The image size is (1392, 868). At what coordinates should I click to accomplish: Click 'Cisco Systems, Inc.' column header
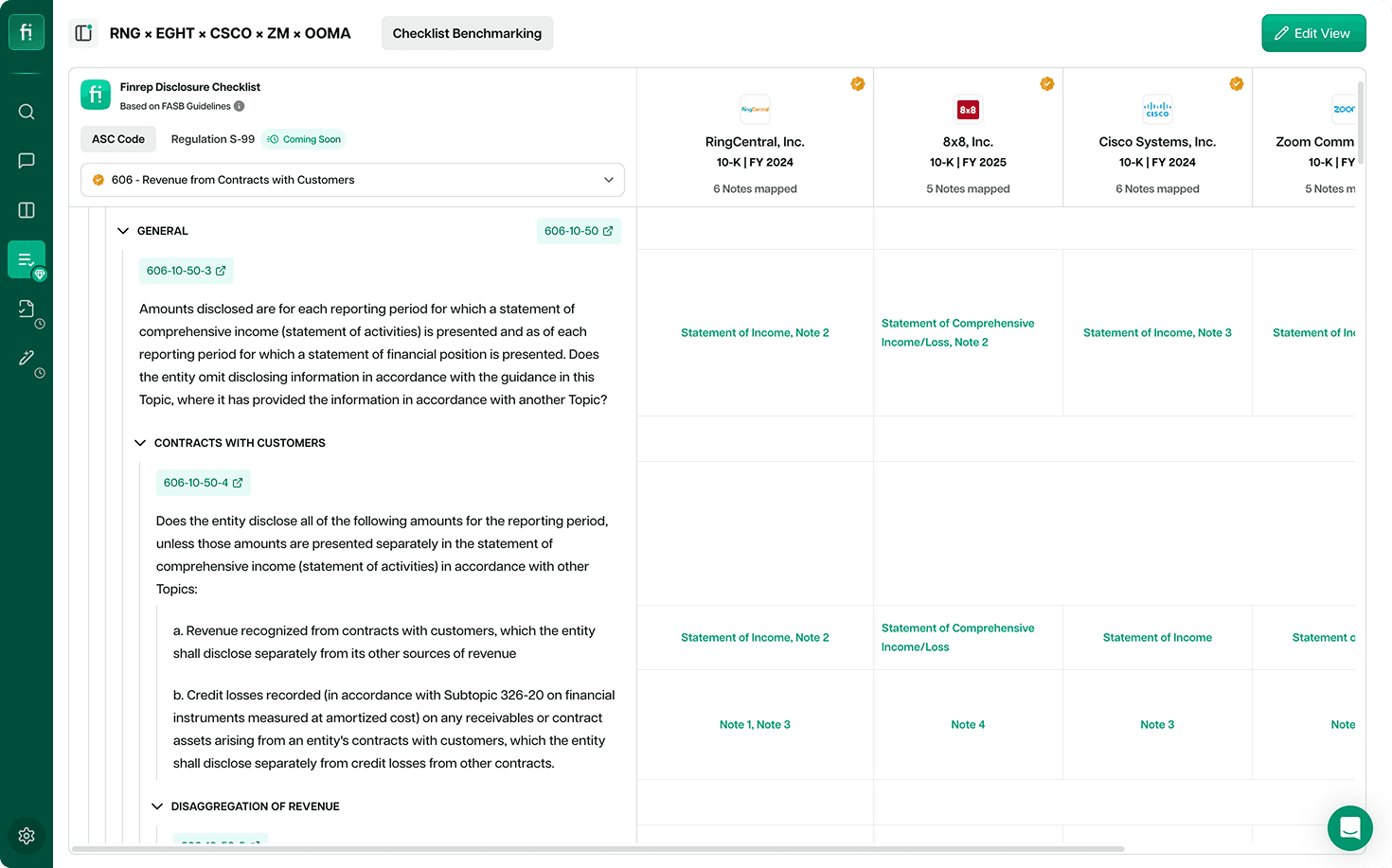1157,142
